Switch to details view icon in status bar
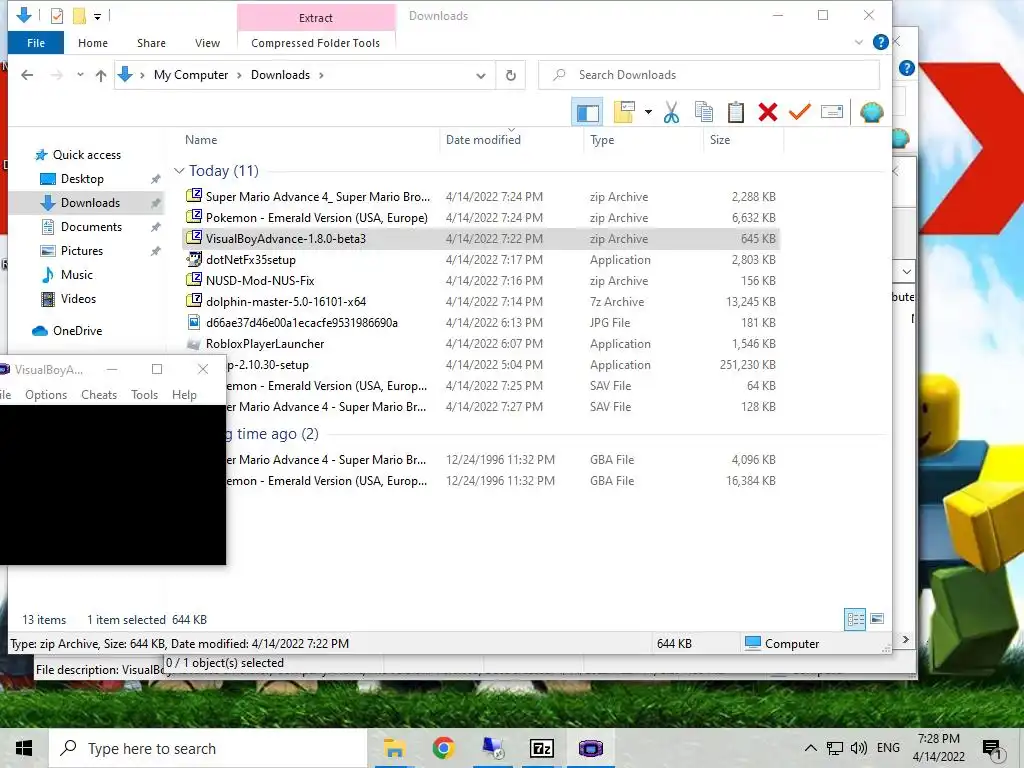The height and width of the screenshot is (768, 1024). [x=855, y=618]
